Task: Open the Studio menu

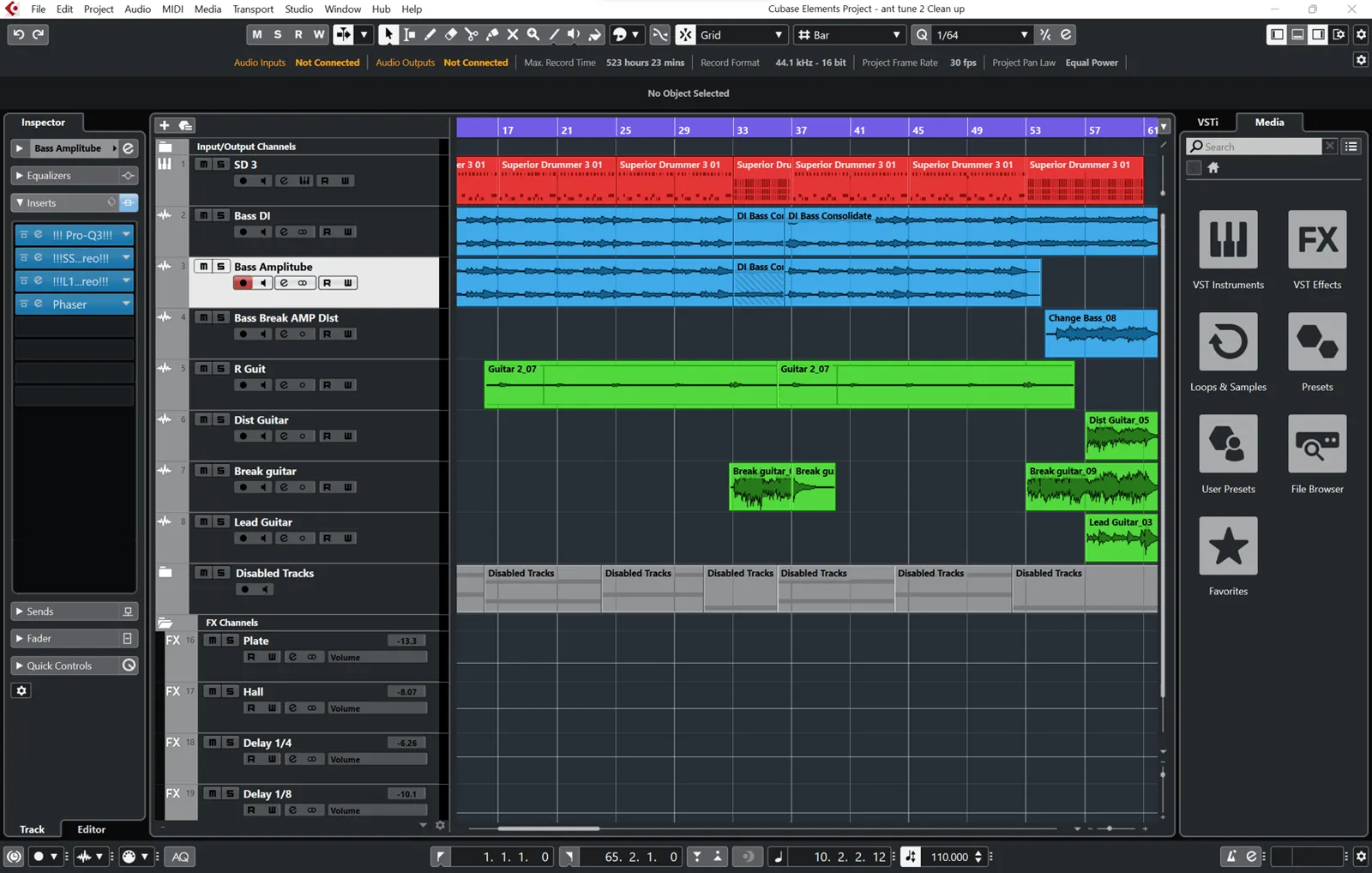Action: 298,9
